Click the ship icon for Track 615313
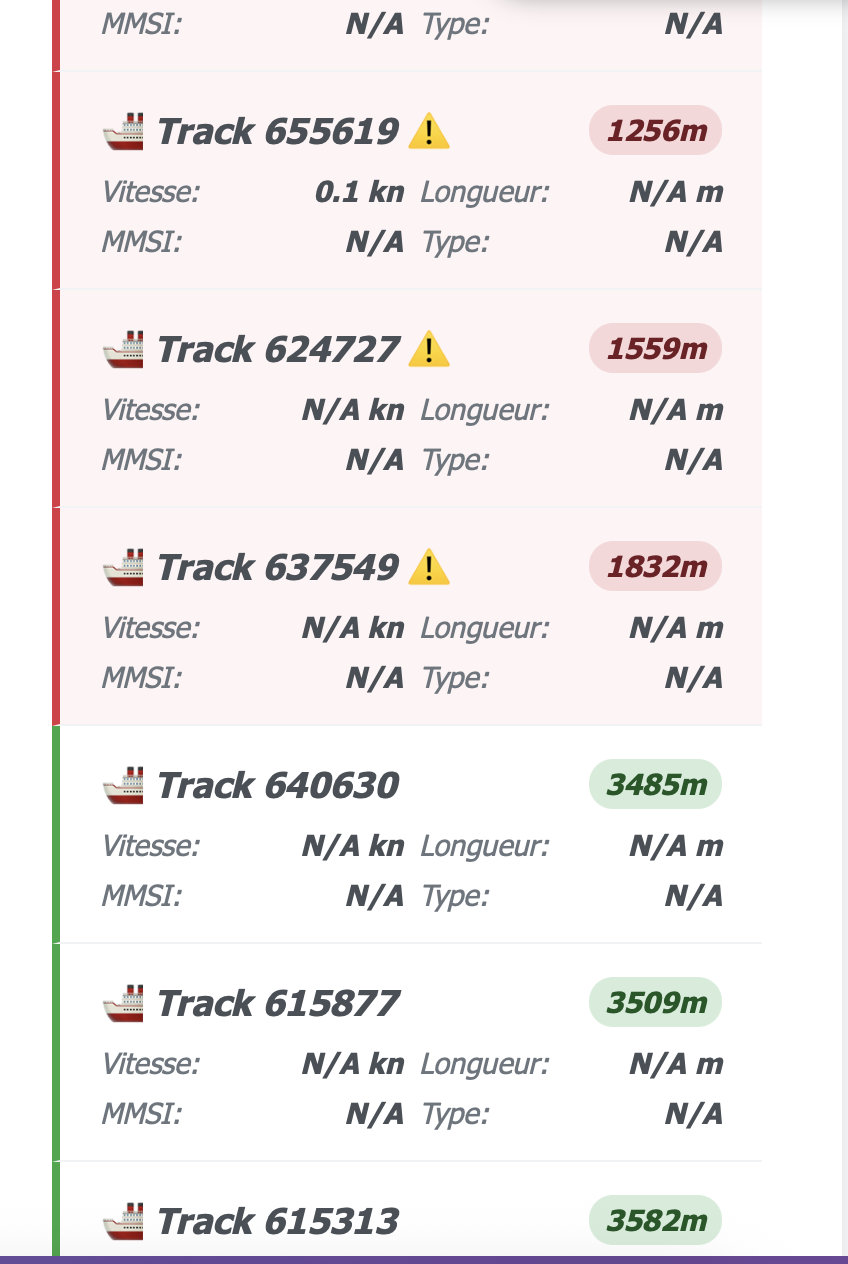Screen dimensions: 848x1264 pos(124,1220)
